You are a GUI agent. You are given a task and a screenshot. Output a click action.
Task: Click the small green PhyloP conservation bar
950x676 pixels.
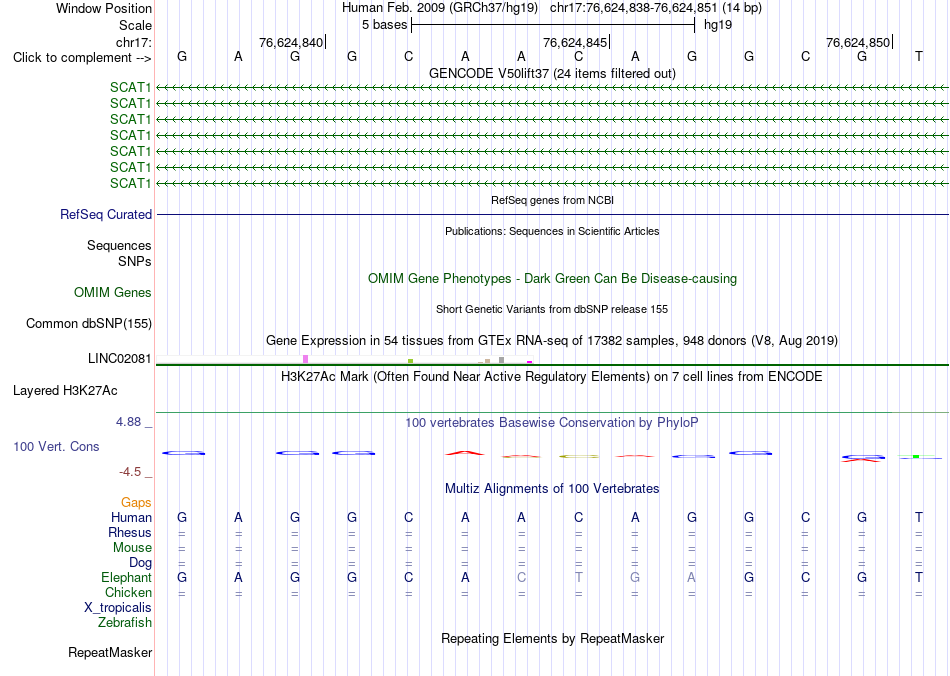[916, 456]
